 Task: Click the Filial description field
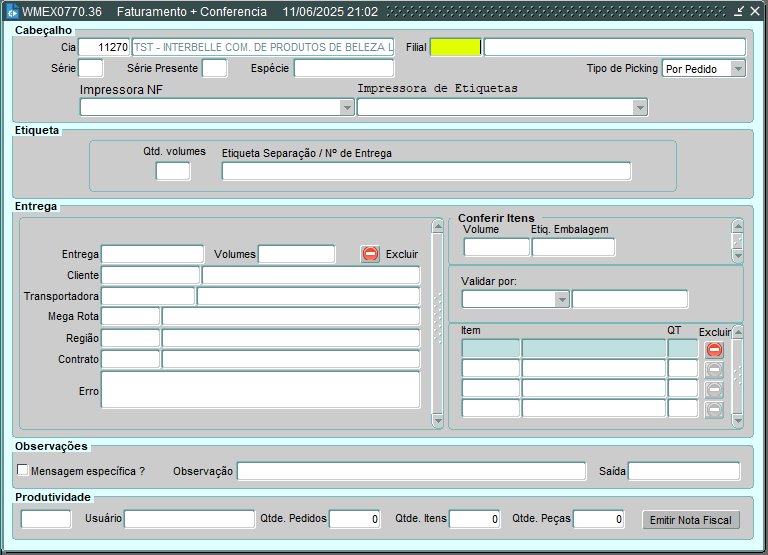[x=615, y=47]
